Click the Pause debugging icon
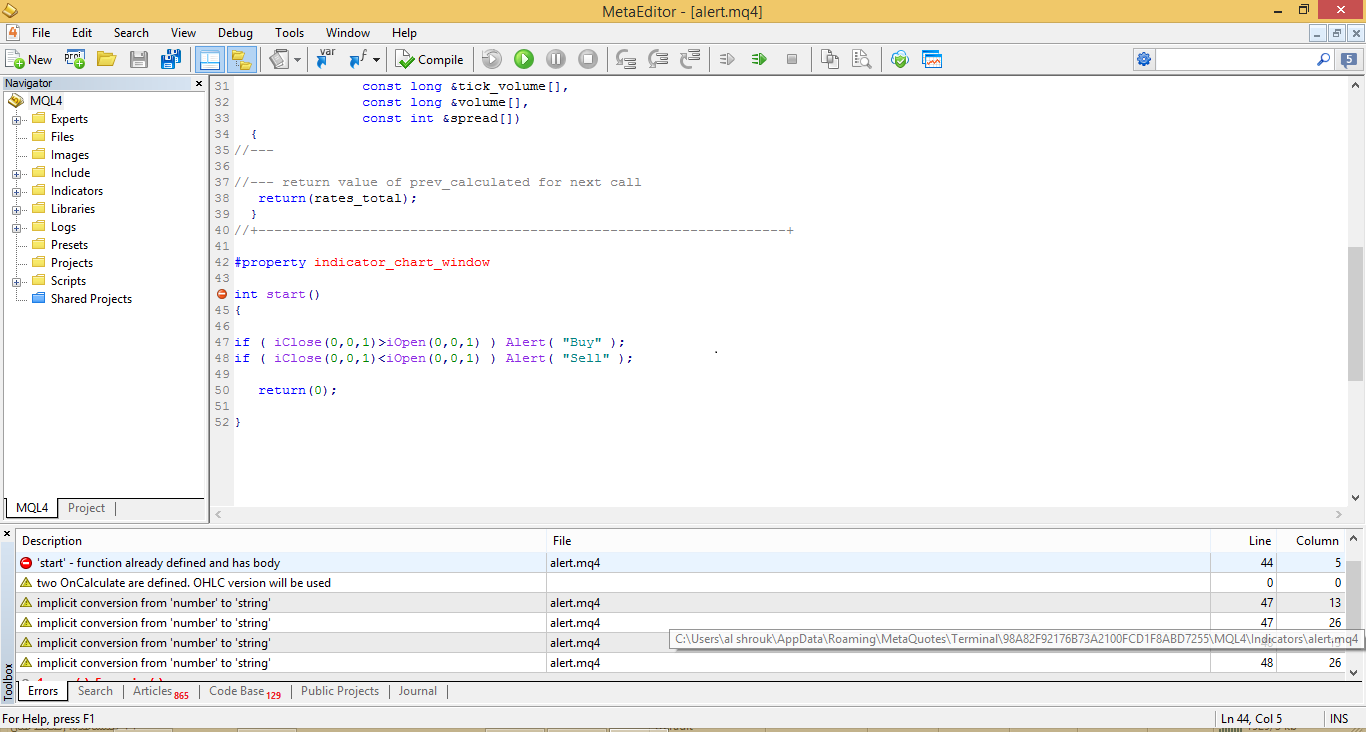Viewport: 1366px width, 732px height. point(556,59)
